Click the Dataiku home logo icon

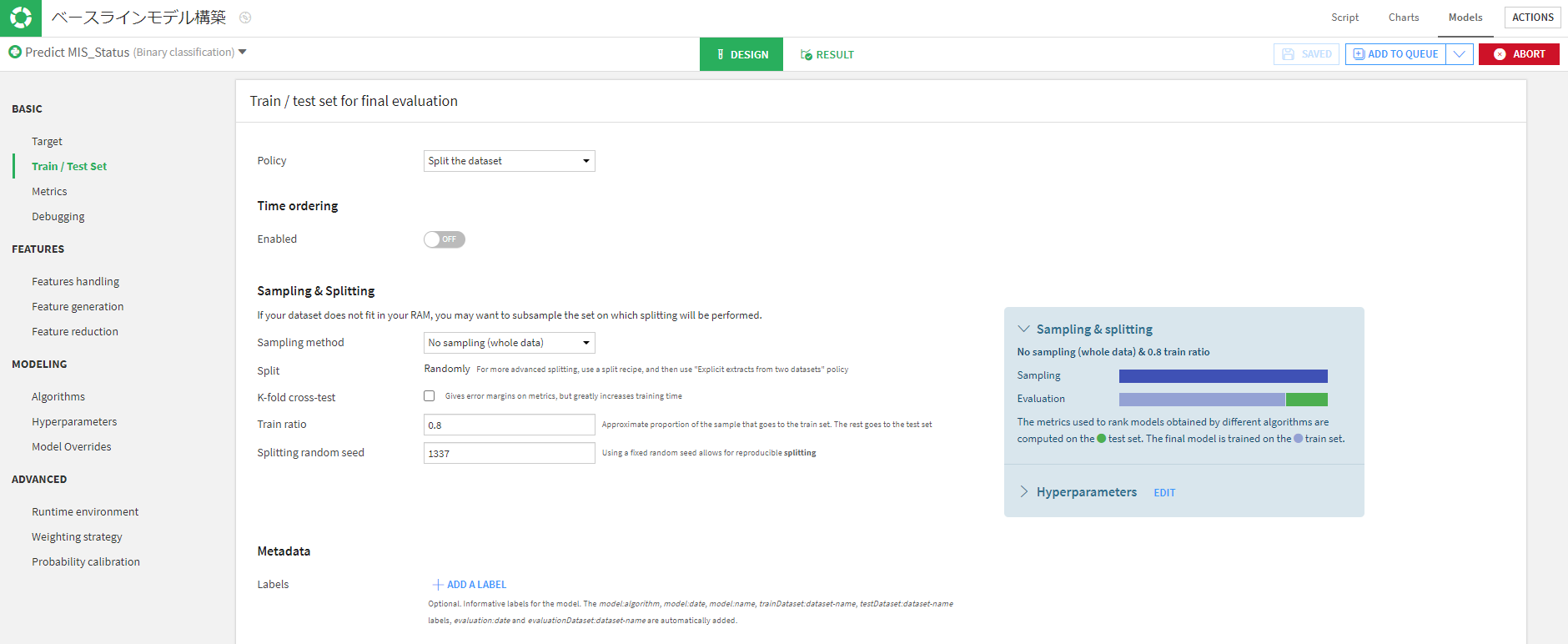(x=20, y=18)
